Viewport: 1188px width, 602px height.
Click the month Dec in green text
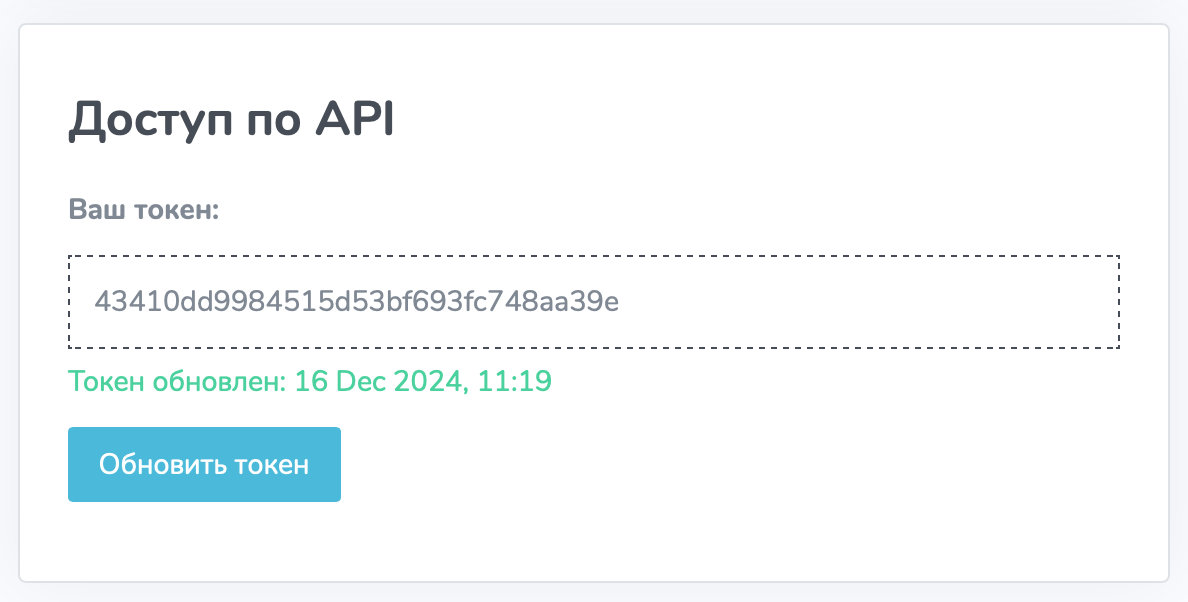tap(360, 380)
